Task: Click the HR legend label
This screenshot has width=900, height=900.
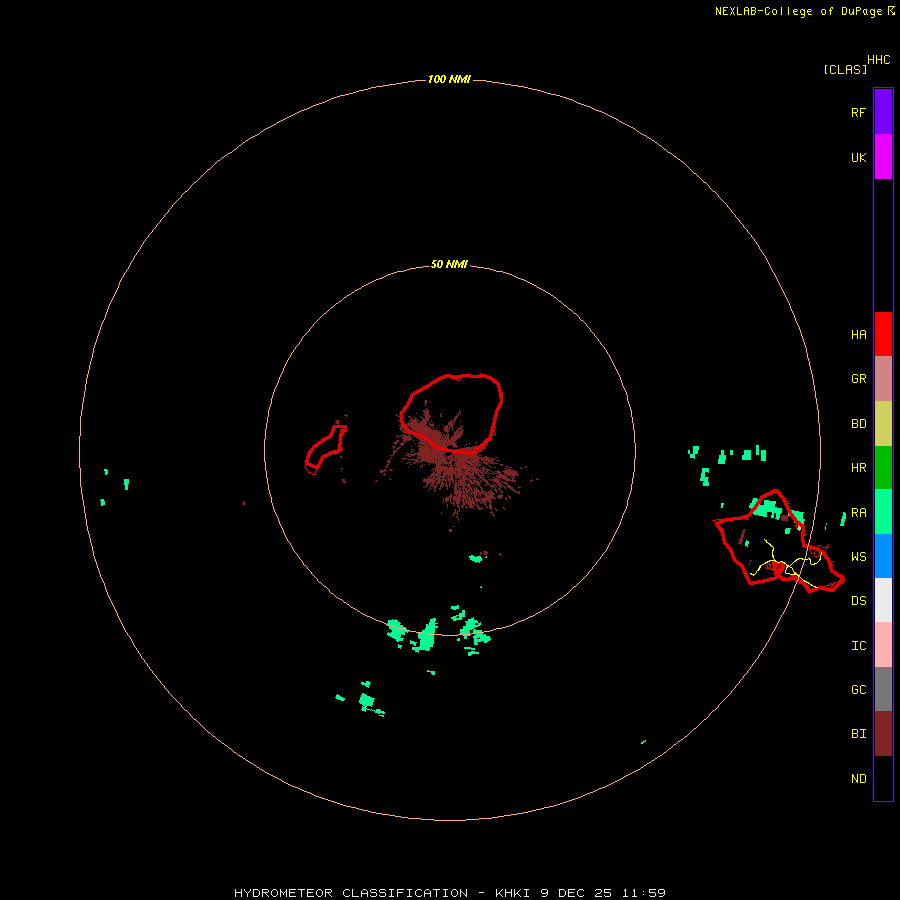Action: (x=858, y=468)
